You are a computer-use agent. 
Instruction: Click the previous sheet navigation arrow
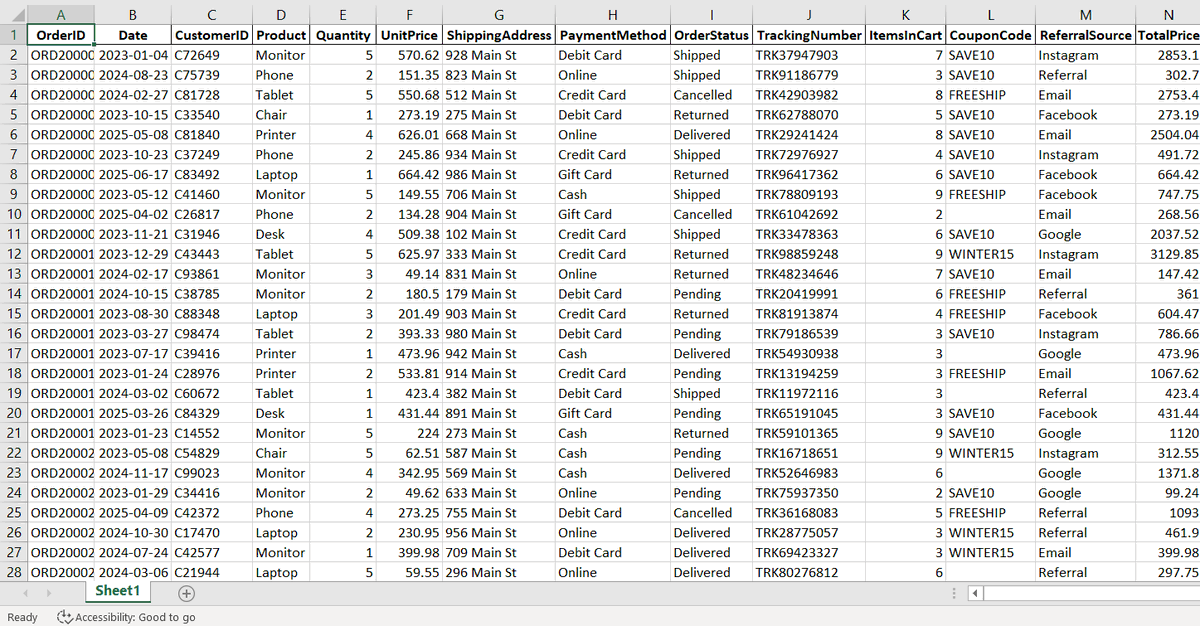tap(27, 593)
